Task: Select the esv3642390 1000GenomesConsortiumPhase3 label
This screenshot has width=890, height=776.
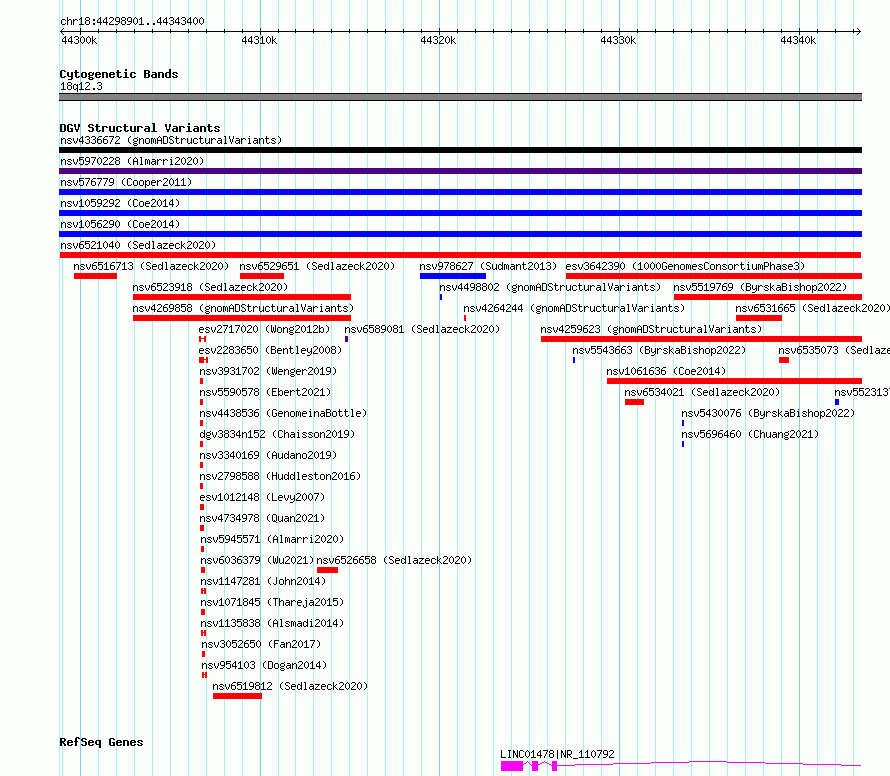Action: click(685, 266)
